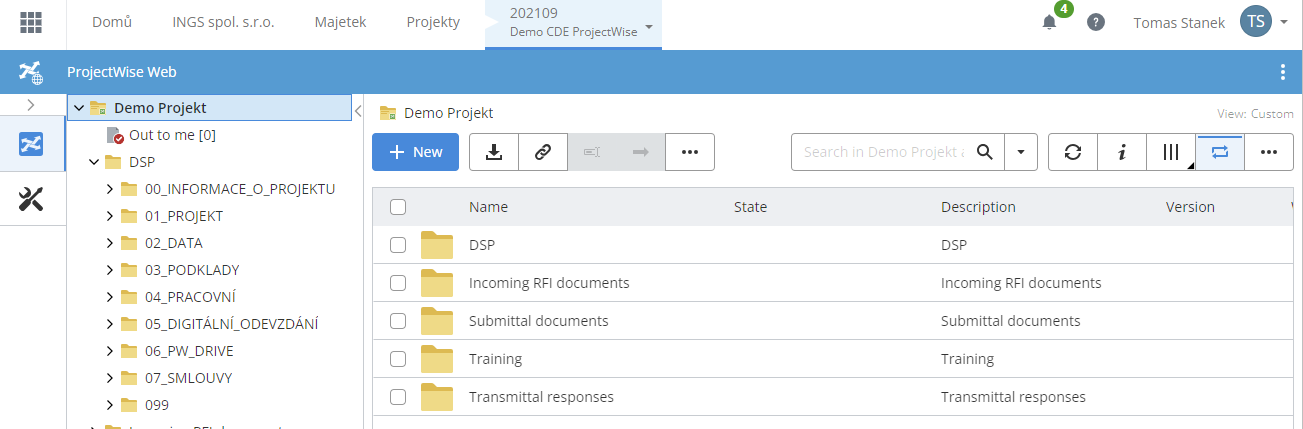This screenshot has height=429, width=1303.
Task: Click the search in Demo Projekt field
Action: point(884,152)
